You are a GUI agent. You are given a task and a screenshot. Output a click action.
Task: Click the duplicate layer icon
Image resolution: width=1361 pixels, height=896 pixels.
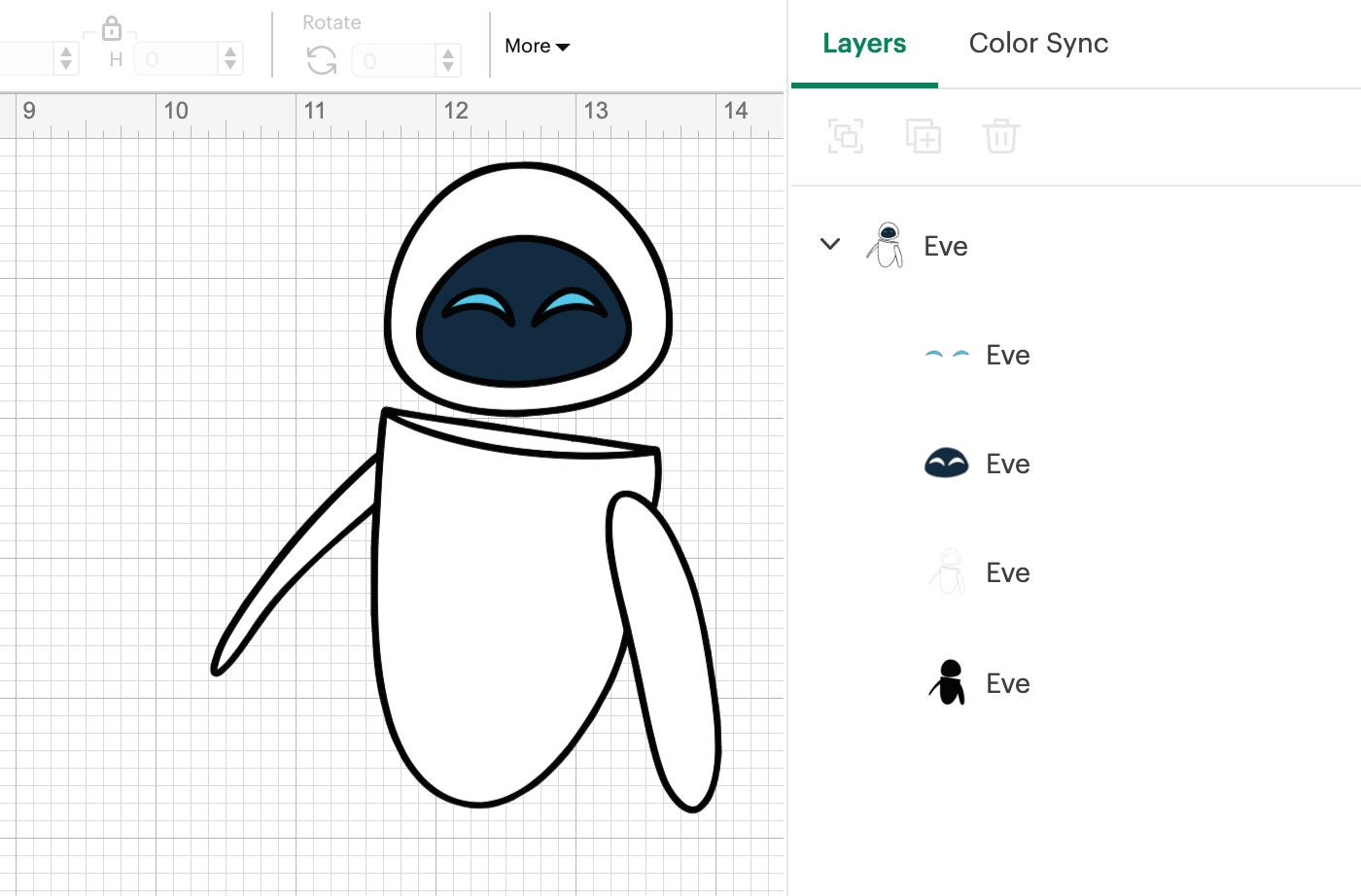923,136
